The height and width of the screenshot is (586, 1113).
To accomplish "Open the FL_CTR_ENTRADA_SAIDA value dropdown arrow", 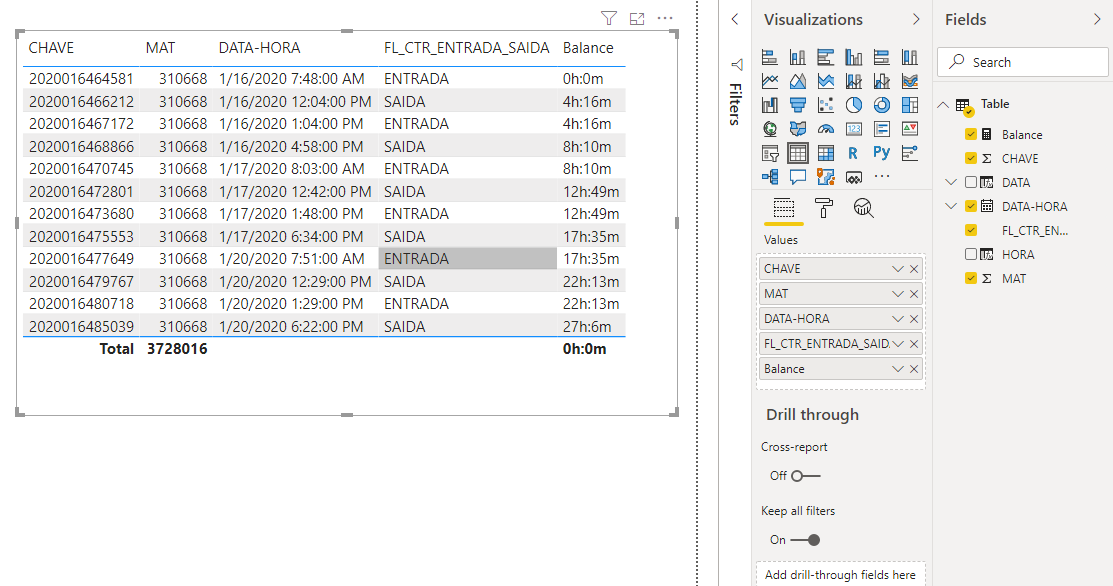I will (x=897, y=344).
